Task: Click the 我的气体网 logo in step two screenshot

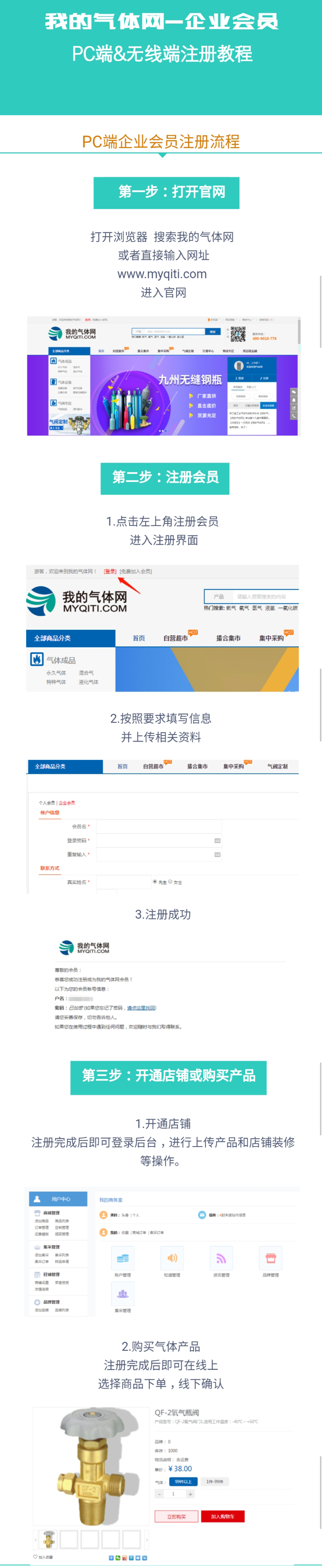Action: (77, 601)
